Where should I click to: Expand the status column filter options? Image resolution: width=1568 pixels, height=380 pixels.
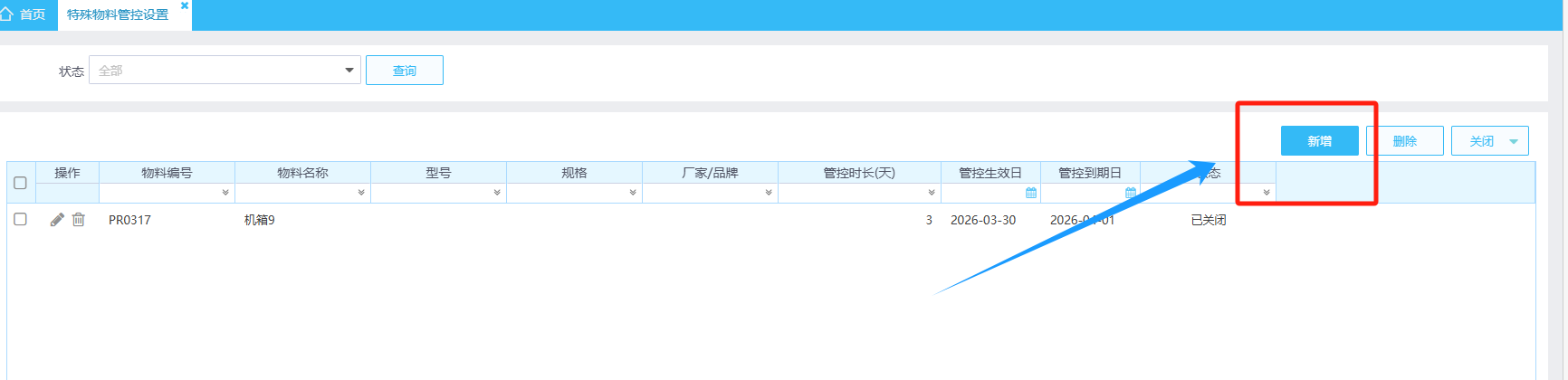[x=1267, y=193]
